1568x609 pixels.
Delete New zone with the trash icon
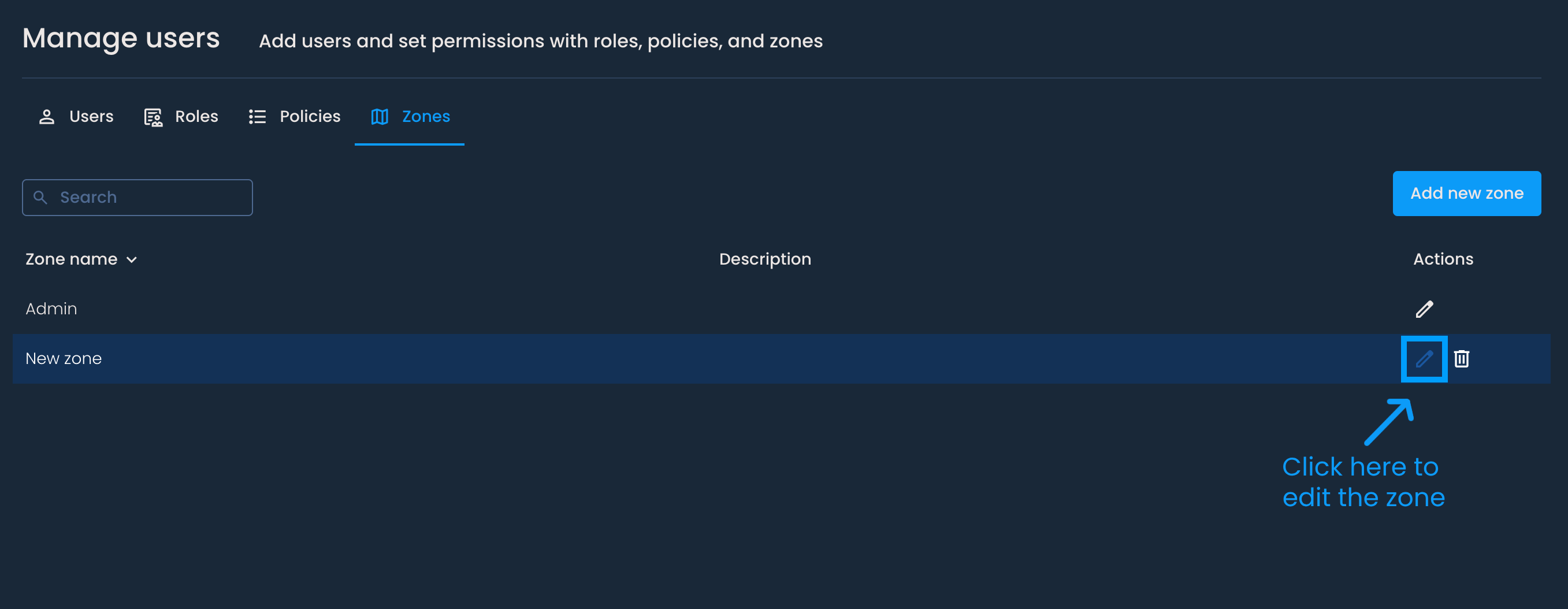click(x=1462, y=359)
